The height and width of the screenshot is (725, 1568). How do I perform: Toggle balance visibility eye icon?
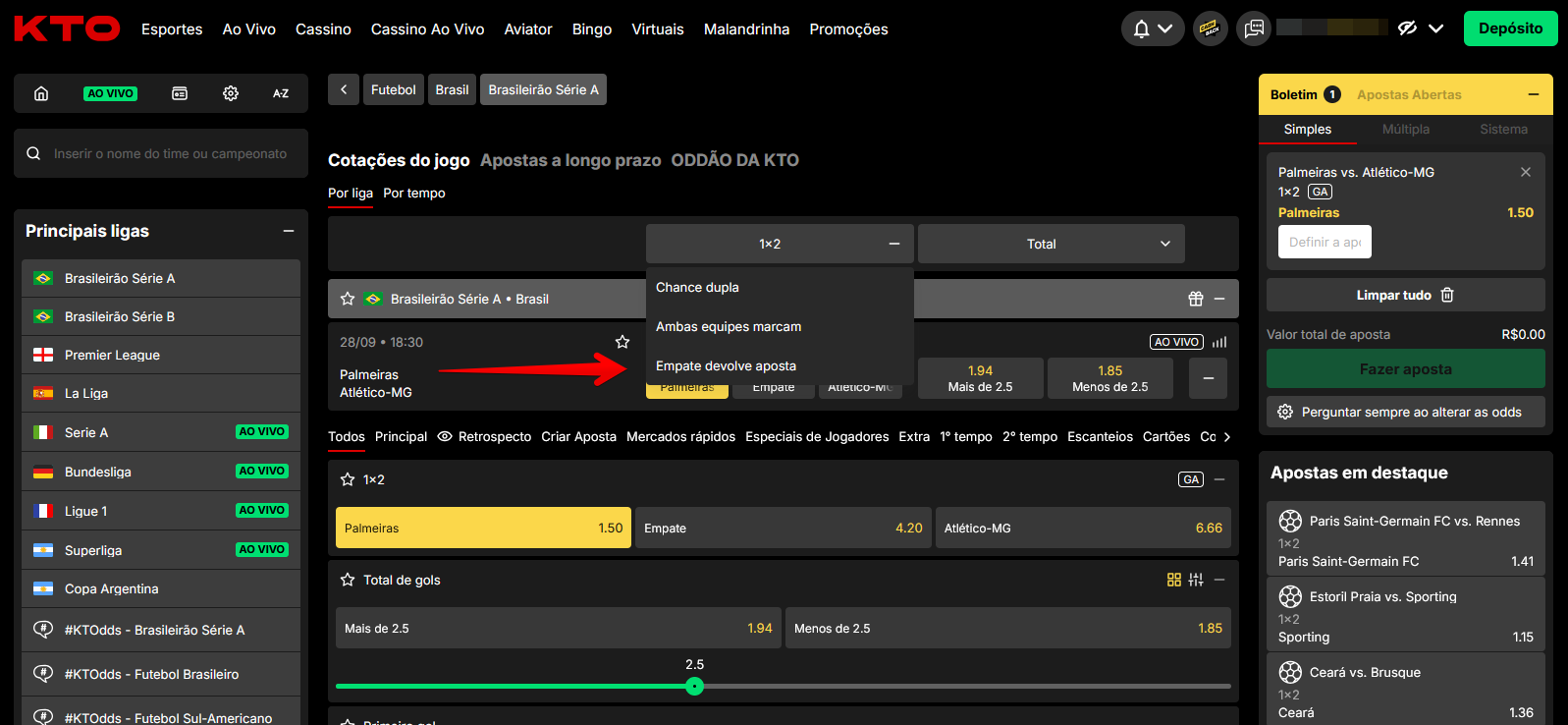(x=1407, y=28)
